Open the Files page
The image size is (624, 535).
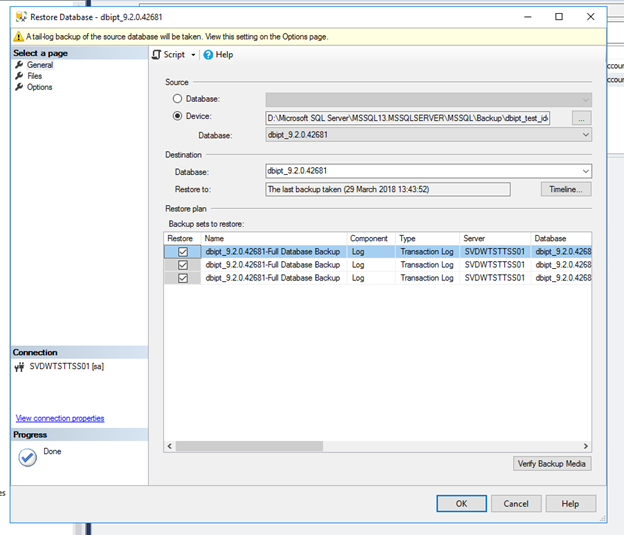click(x=35, y=76)
